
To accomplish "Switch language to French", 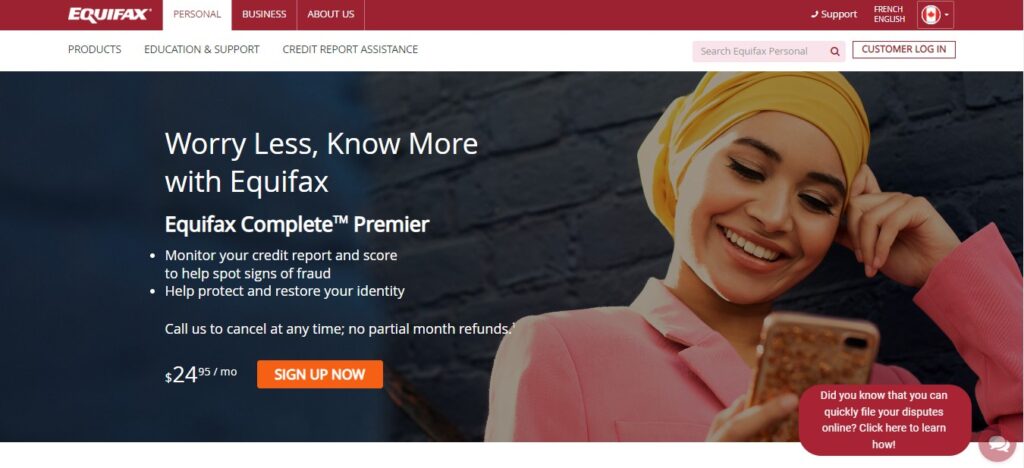I will point(889,9).
